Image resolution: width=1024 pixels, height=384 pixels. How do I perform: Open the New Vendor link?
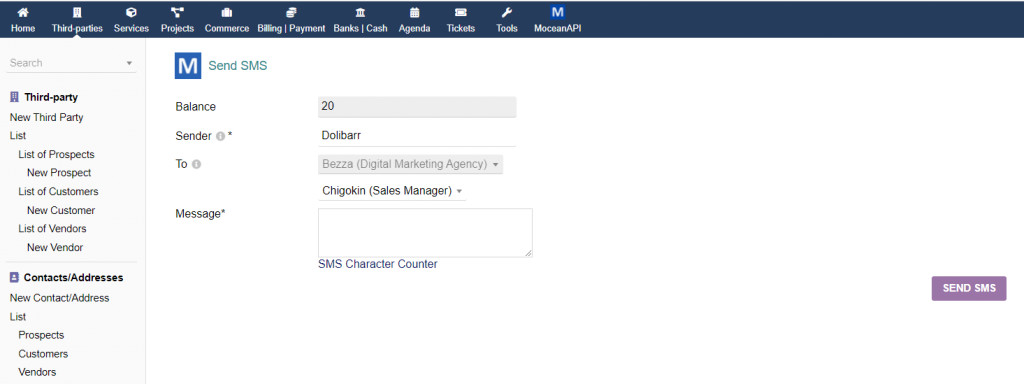[x=55, y=248]
